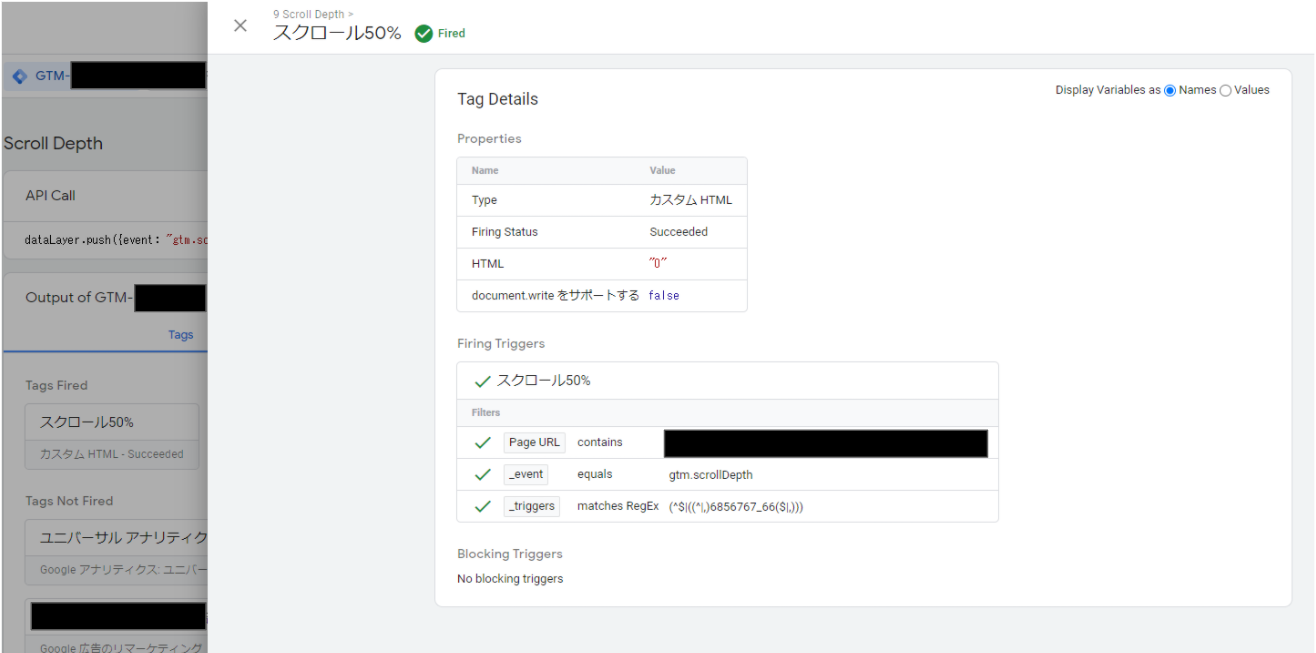The image size is (1316, 653).
Task: Click the checkmark in _event filter row
Action: [483, 475]
